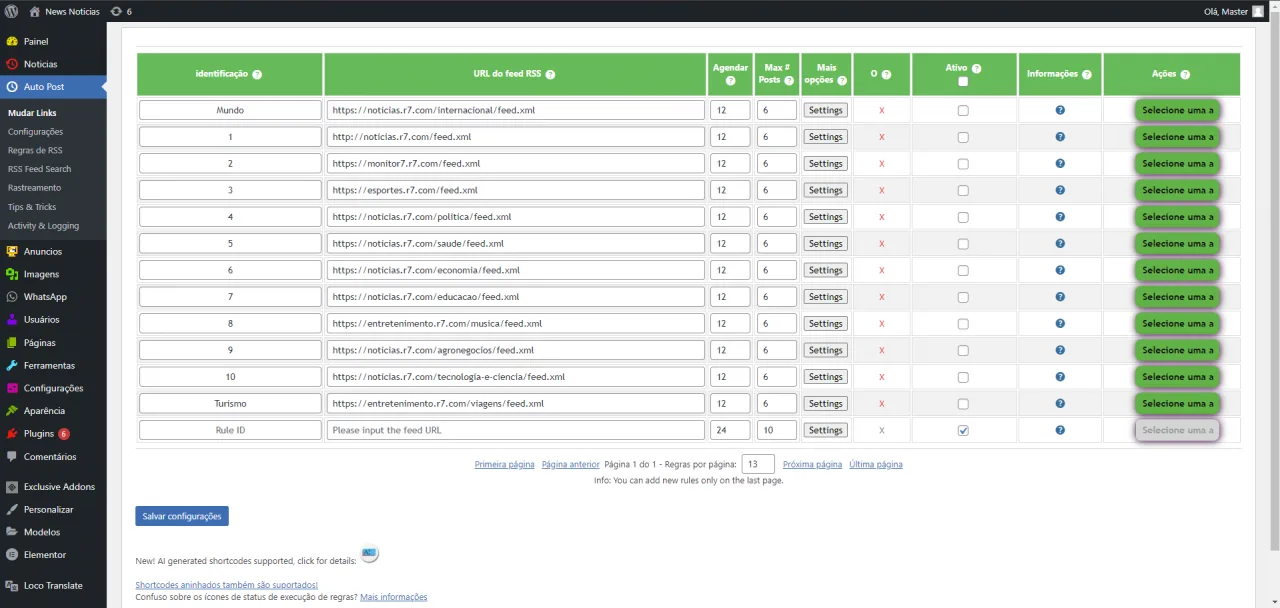The width and height of the screenshot is (1280, 608).
Task: Click help icon beside Ações header
Action: (1185, 75)
